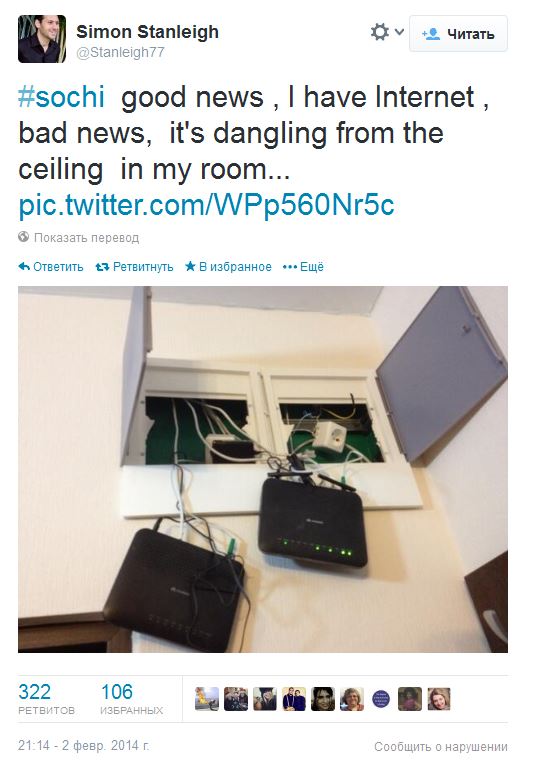Open Simon Stanleigh's profile avatar
Image resolution: width=538 pixels, height=762 pixels.
tap(42, 39)
